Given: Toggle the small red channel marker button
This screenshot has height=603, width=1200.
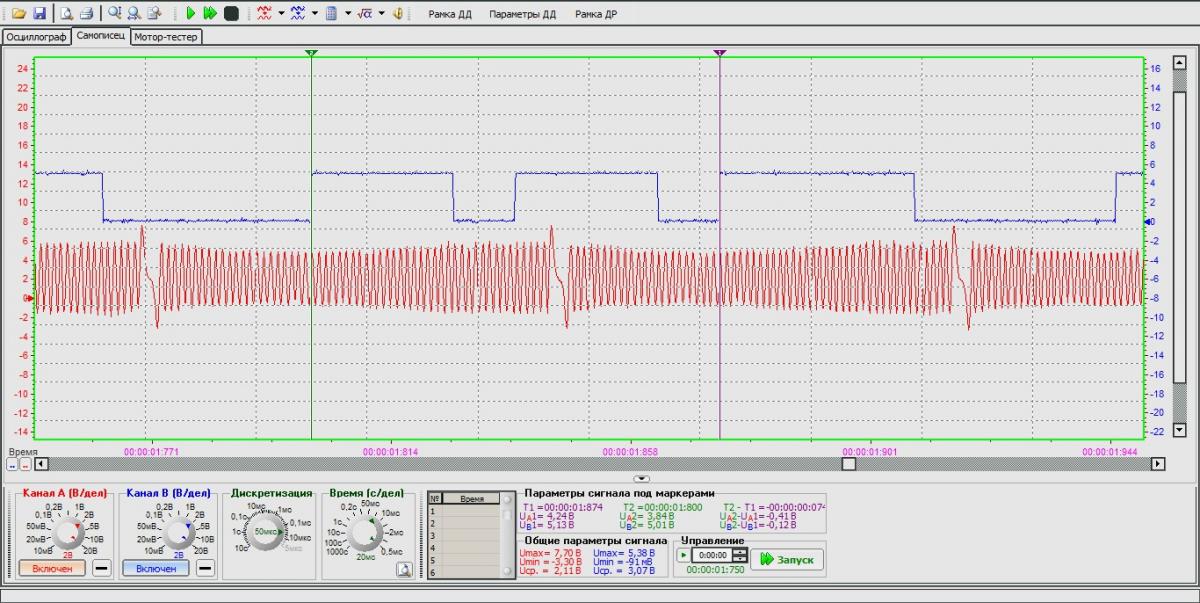Looking at the screenshot, I should pos(25,464).
